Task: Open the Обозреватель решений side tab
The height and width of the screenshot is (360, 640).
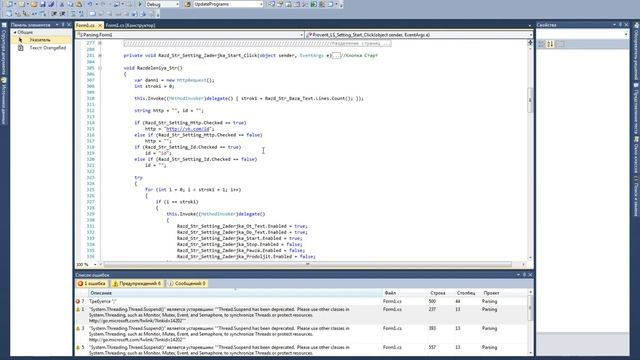Action: pyautogui.click(x=636, y=51)
